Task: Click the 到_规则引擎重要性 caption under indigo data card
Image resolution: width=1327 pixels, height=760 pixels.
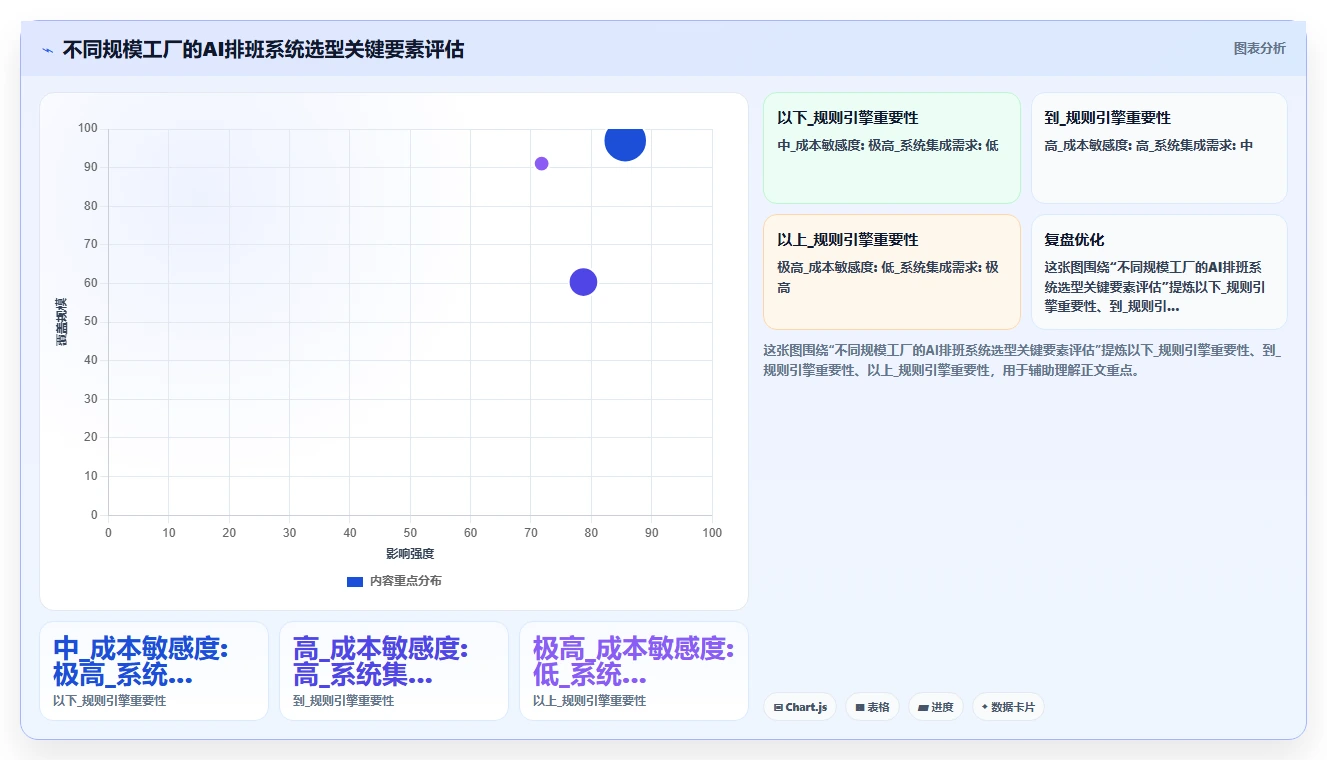Action: [344, 701]
